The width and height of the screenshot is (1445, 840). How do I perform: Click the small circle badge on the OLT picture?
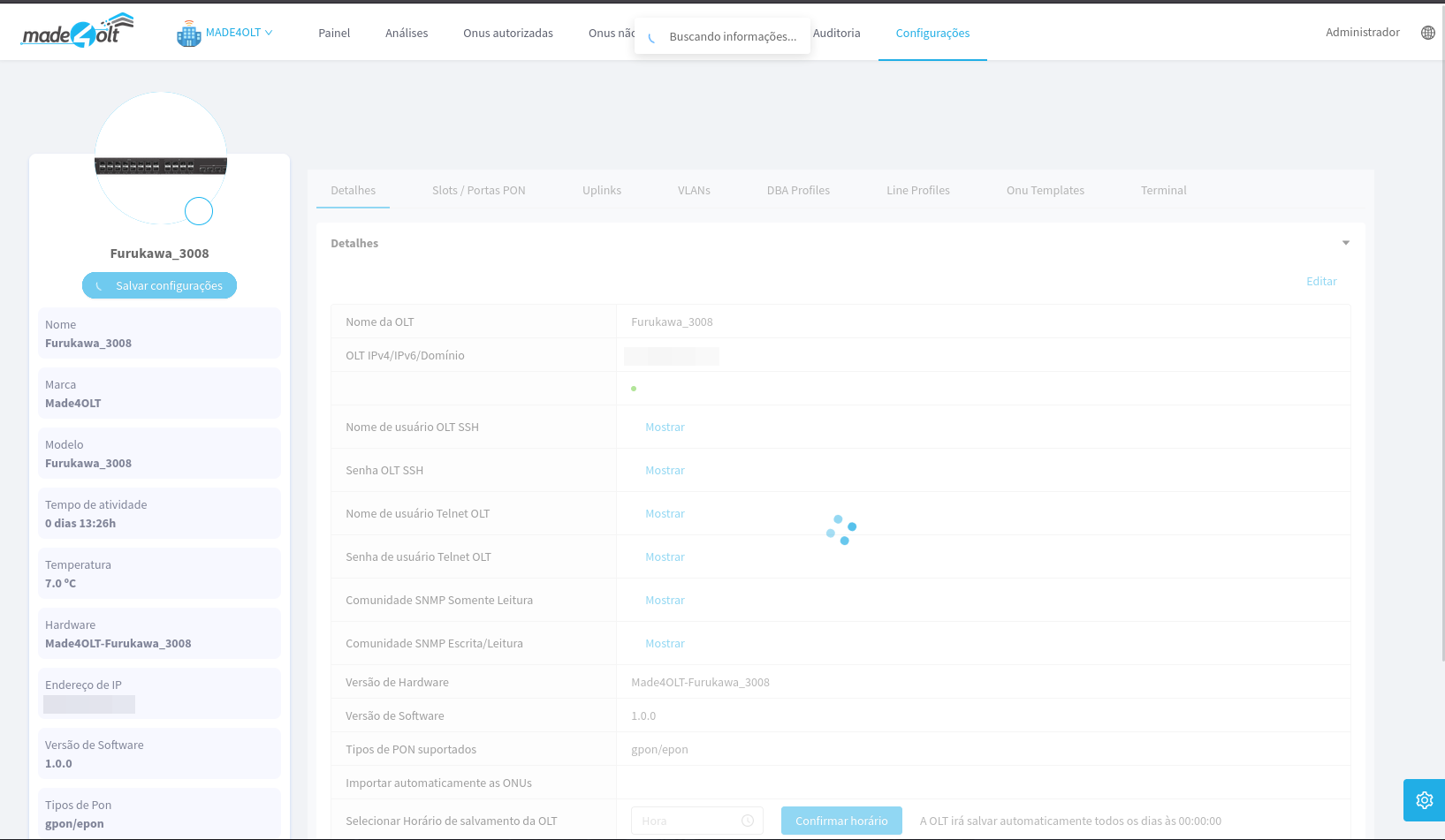(199, 211)
